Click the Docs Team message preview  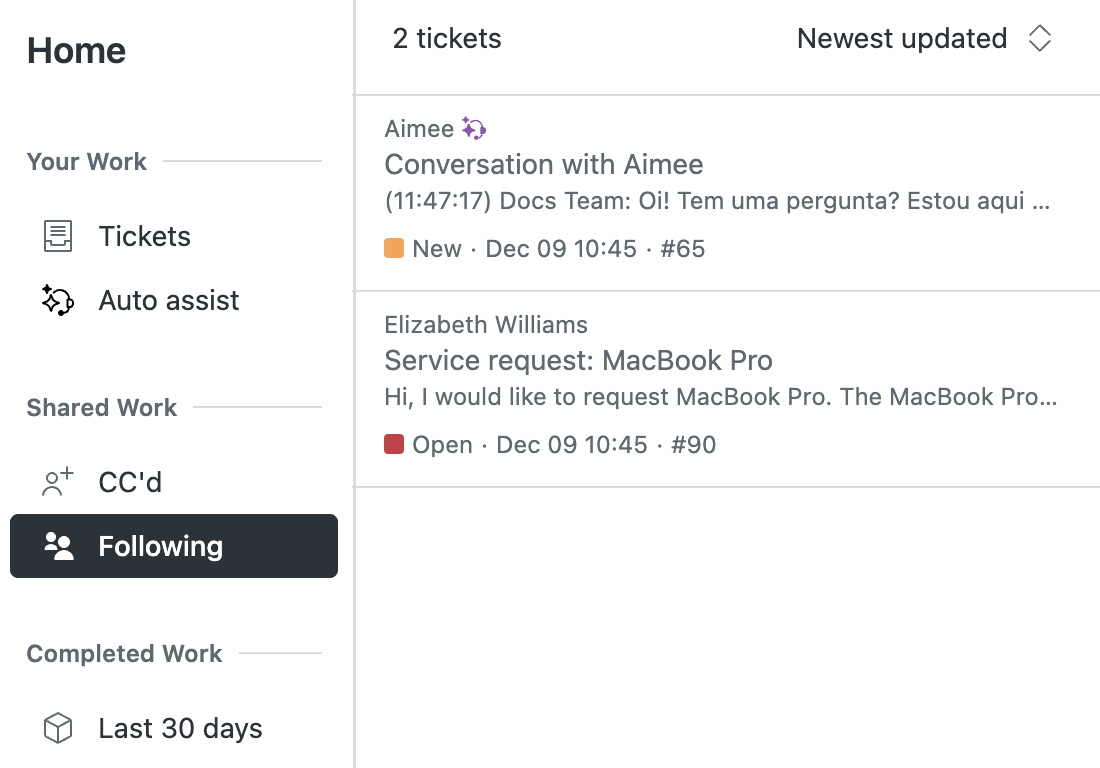(716, 201)
